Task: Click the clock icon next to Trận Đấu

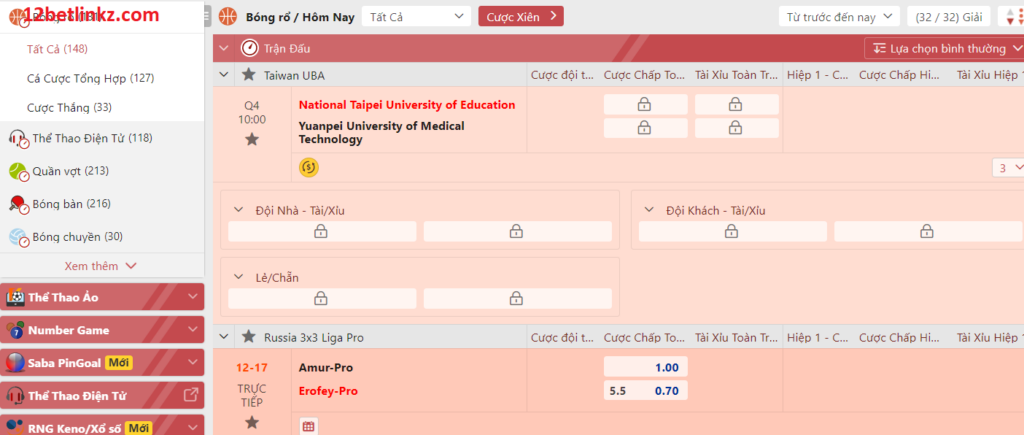Action: [250, 48]
